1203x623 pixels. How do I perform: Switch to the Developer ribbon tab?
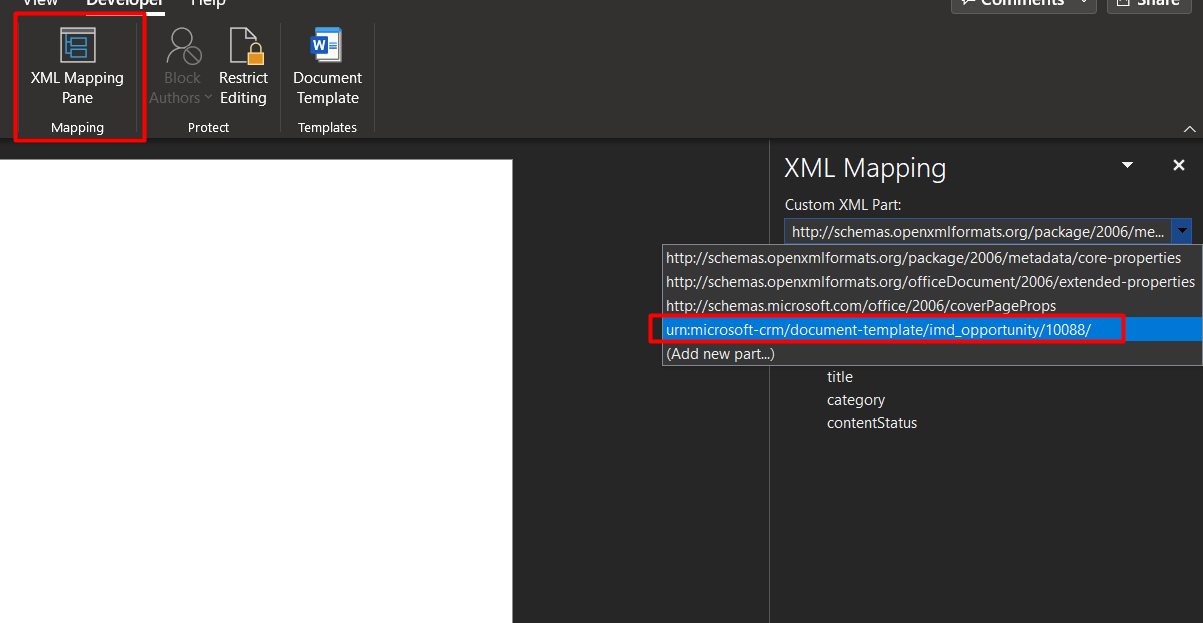click(x=125, y=4)
